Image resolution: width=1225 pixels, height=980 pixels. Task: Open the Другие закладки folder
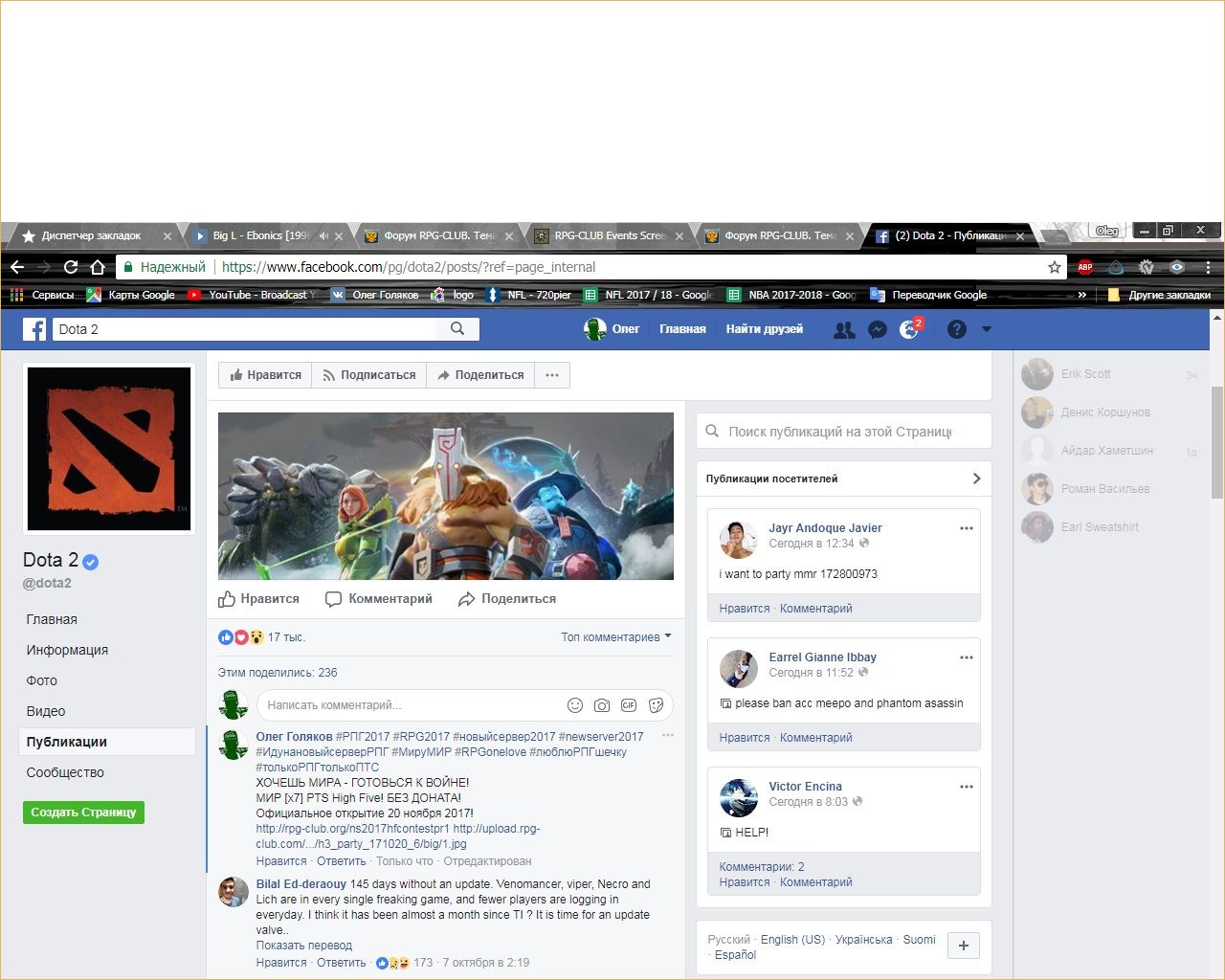coord(1159,295)
